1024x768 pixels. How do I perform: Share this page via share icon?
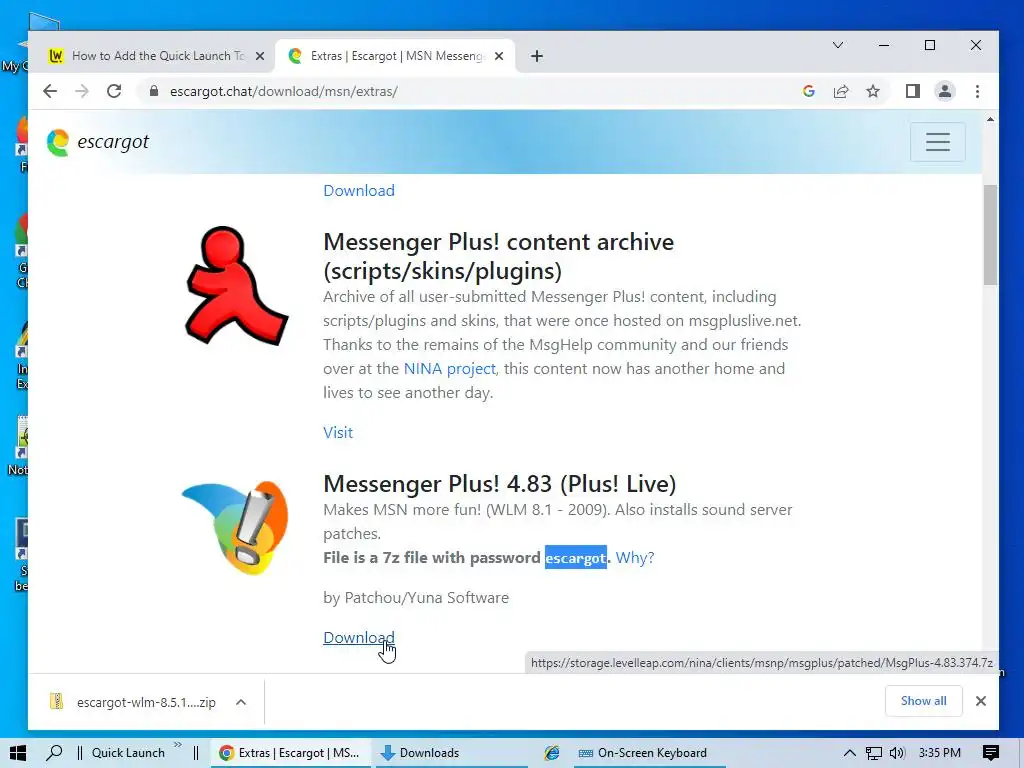[841, 91]
